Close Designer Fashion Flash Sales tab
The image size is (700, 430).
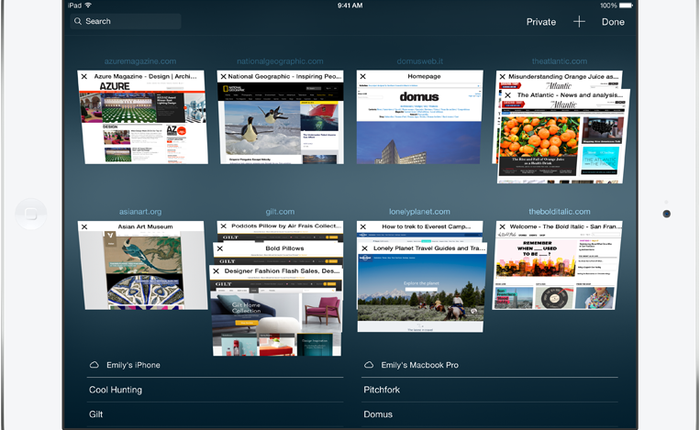(x=216, y=271)
